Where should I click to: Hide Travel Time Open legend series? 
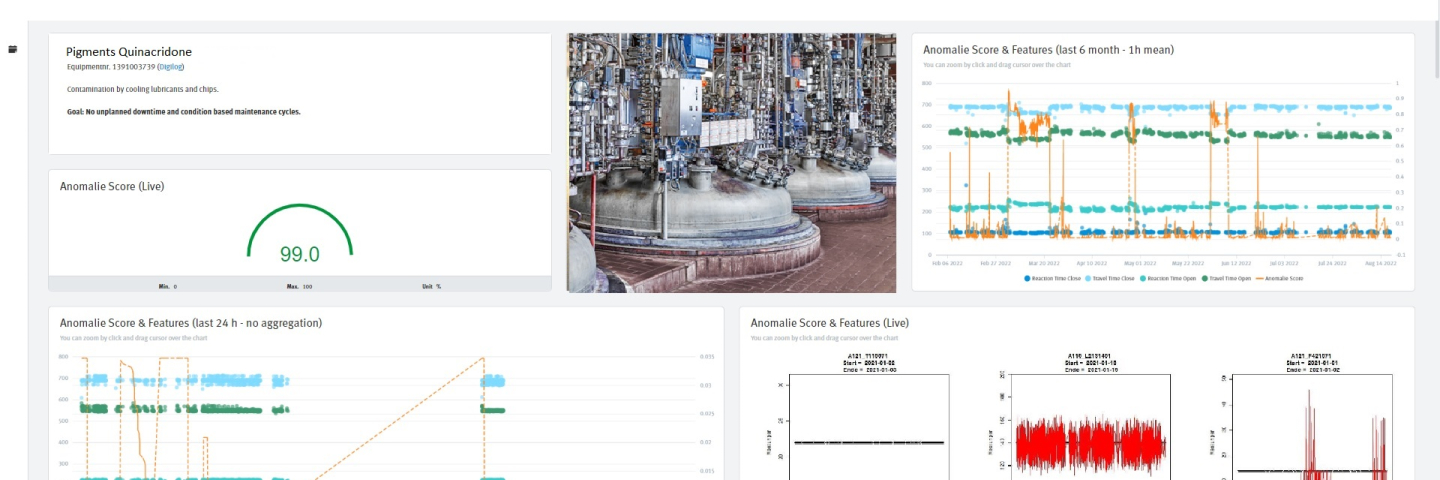(1228, 278)
